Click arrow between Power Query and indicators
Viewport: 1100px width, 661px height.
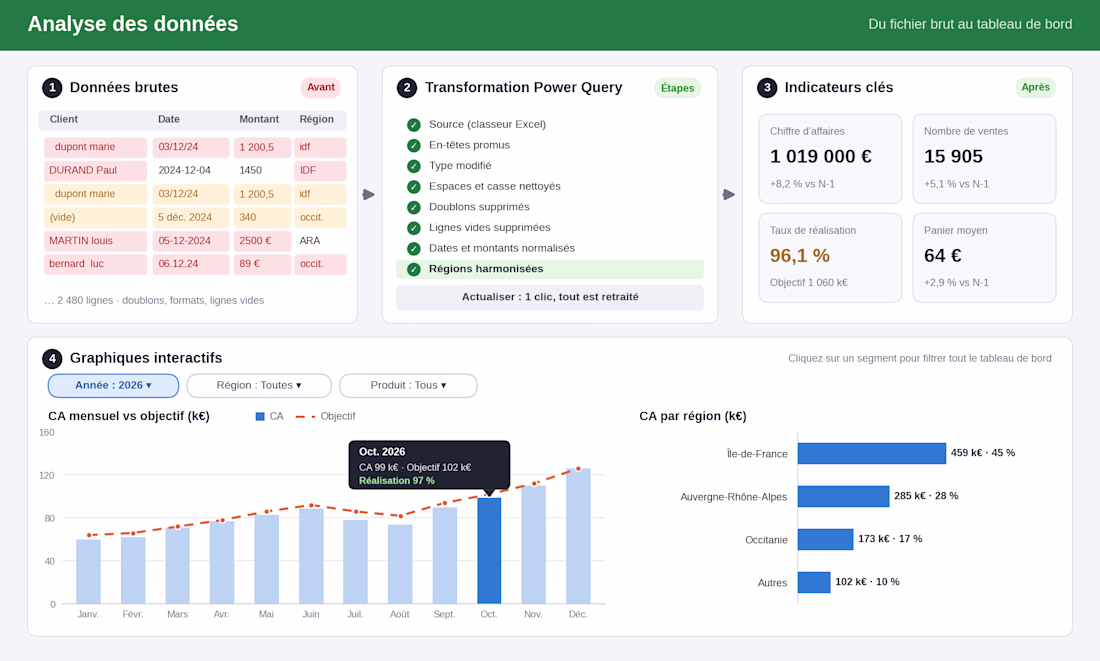click(729, 194)
